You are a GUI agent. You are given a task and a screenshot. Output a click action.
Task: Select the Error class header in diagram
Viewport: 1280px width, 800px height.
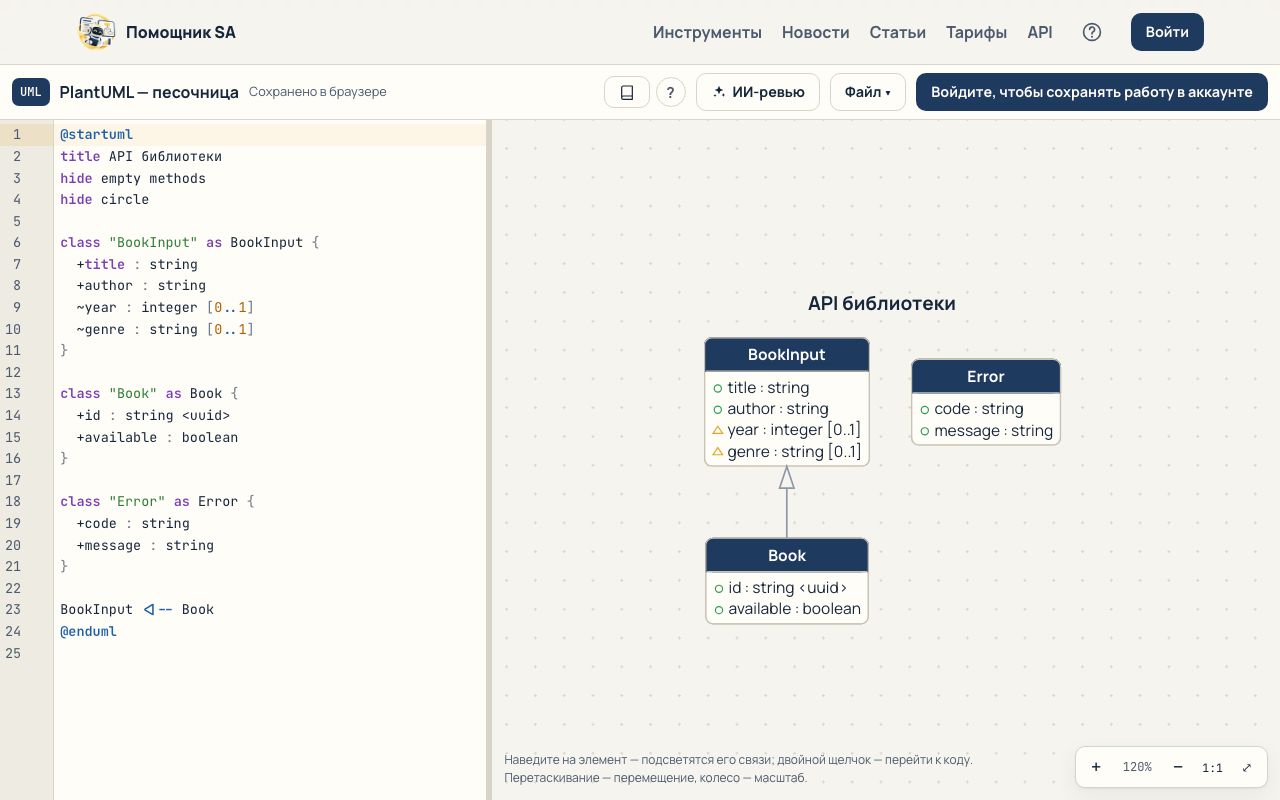(x=986, y=376)
